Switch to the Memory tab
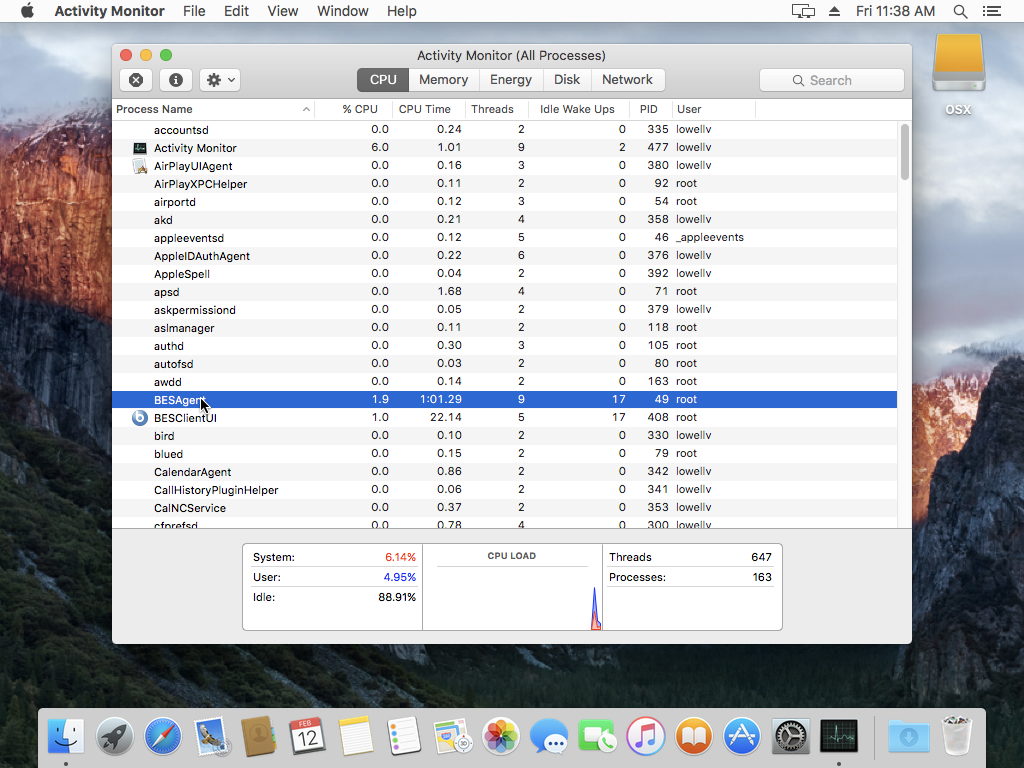The height and width of the screenshot is (768, 1024). click(x=443, y=80)
